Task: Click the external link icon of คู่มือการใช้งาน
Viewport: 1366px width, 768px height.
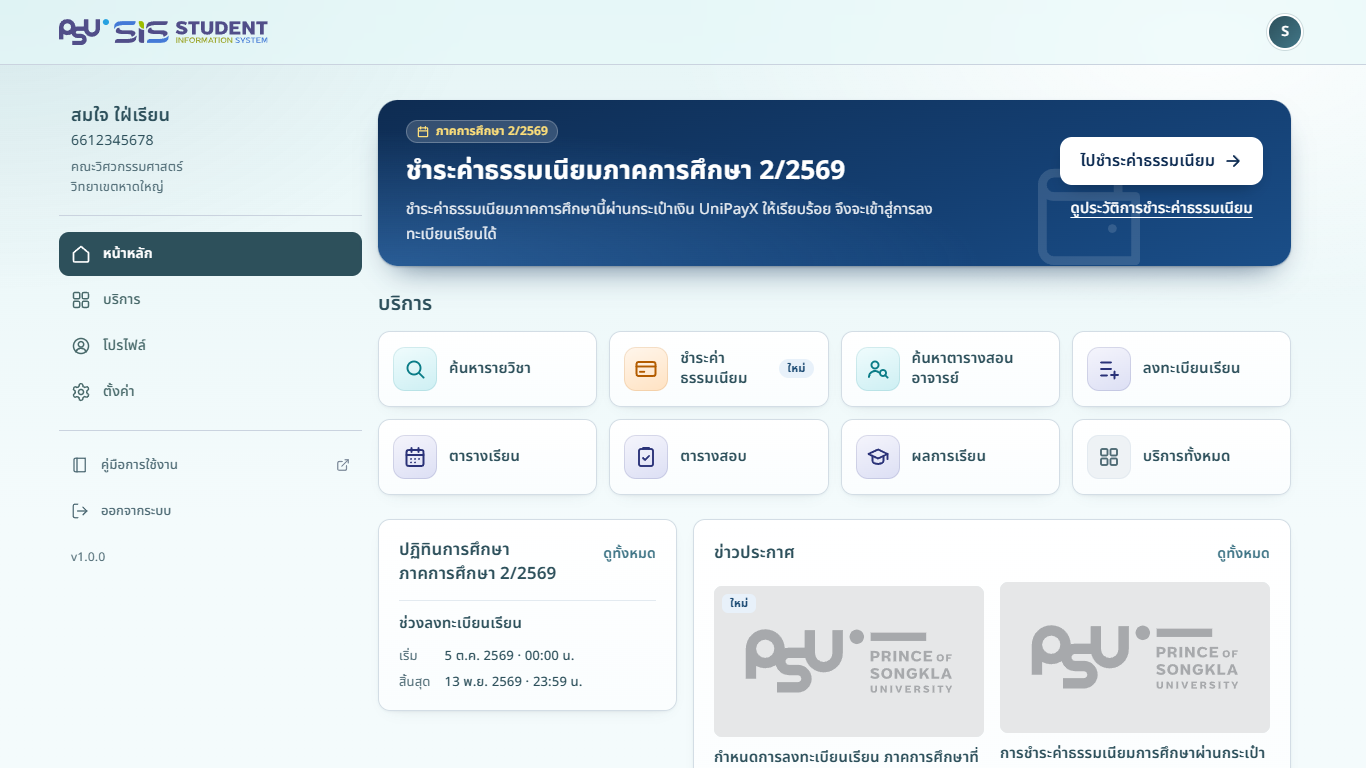Action: (343, 465)
